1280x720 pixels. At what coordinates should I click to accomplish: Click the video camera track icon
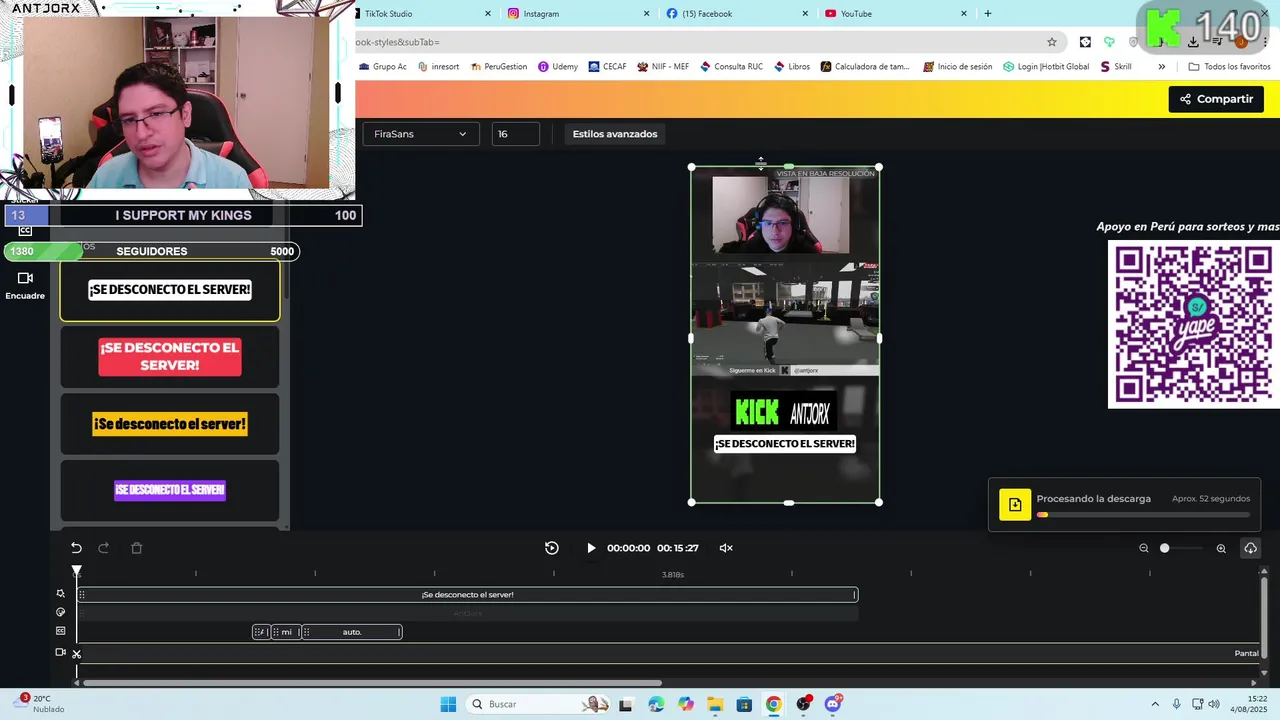61,652
